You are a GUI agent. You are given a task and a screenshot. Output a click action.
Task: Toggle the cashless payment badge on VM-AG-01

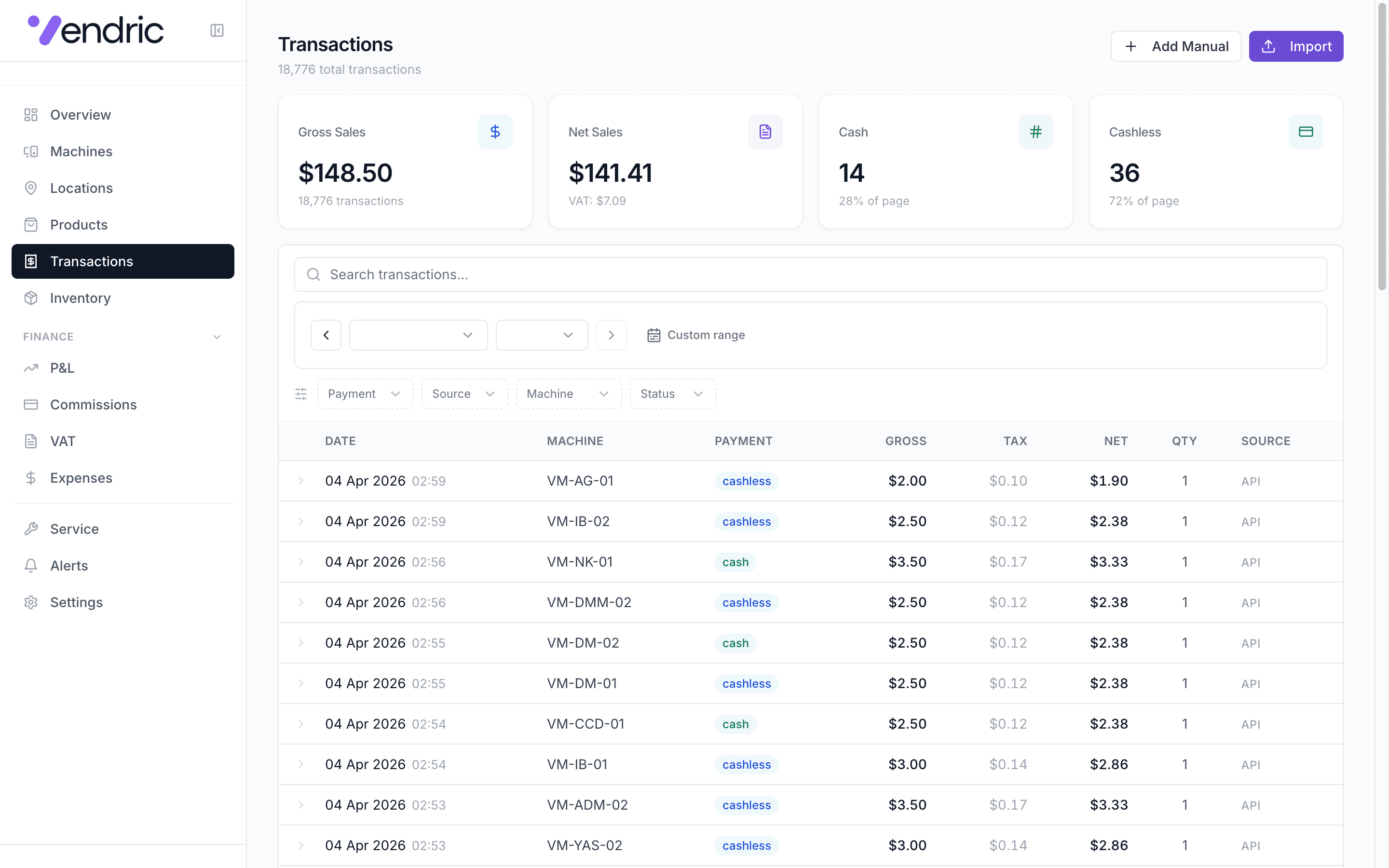[746, 481]
